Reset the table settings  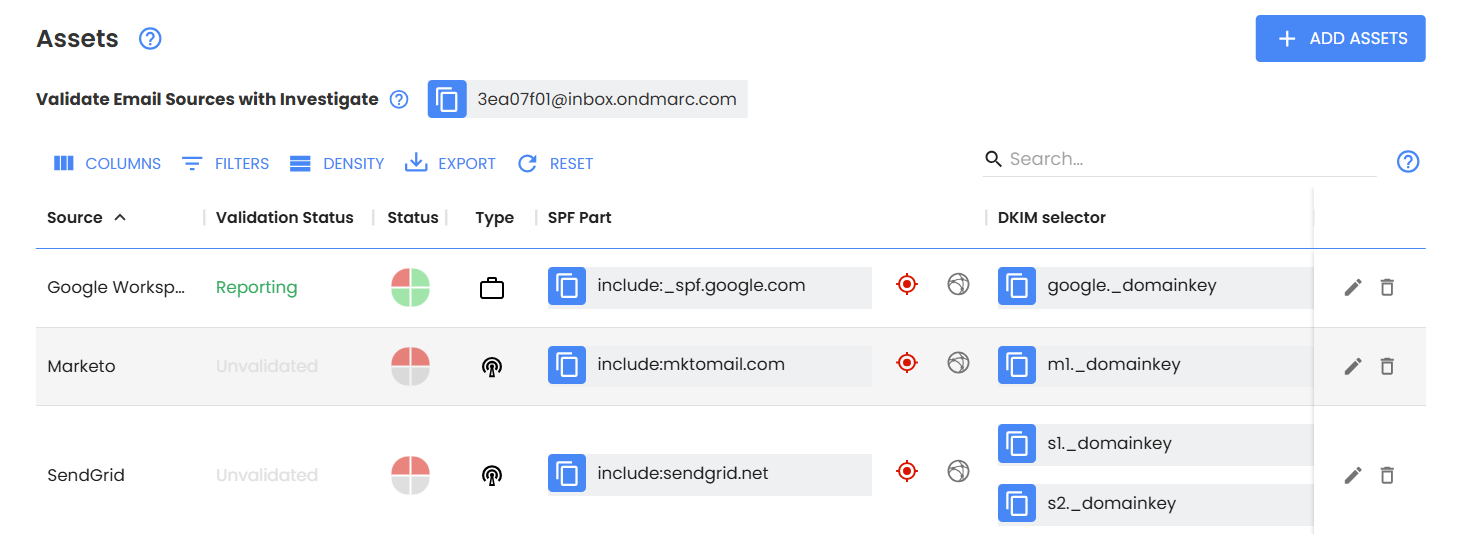click(555, 164)
